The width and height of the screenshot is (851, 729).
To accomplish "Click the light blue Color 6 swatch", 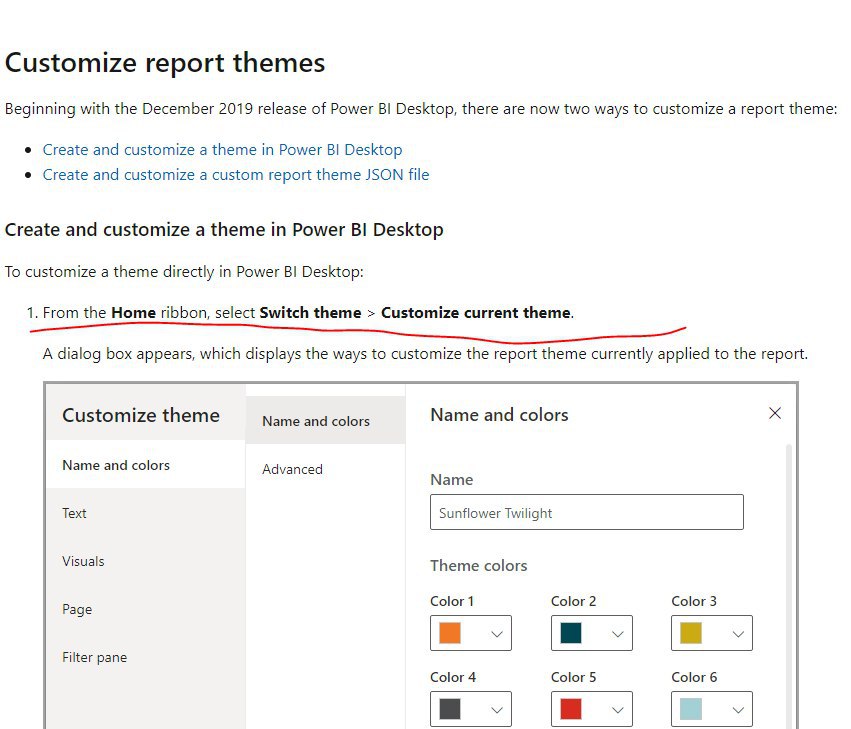I will [691, 709].
